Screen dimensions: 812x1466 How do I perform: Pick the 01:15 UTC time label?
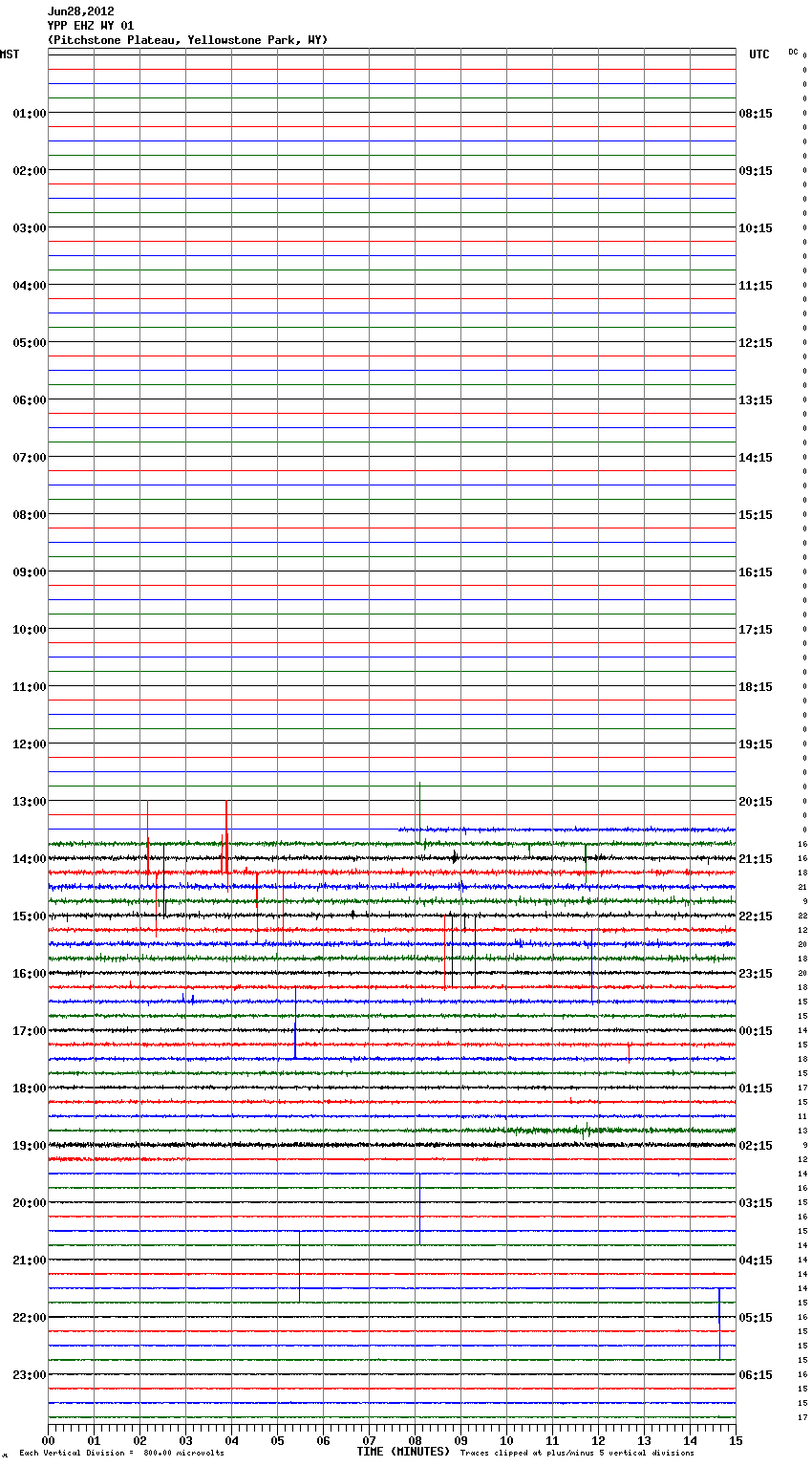[756, 1089]
